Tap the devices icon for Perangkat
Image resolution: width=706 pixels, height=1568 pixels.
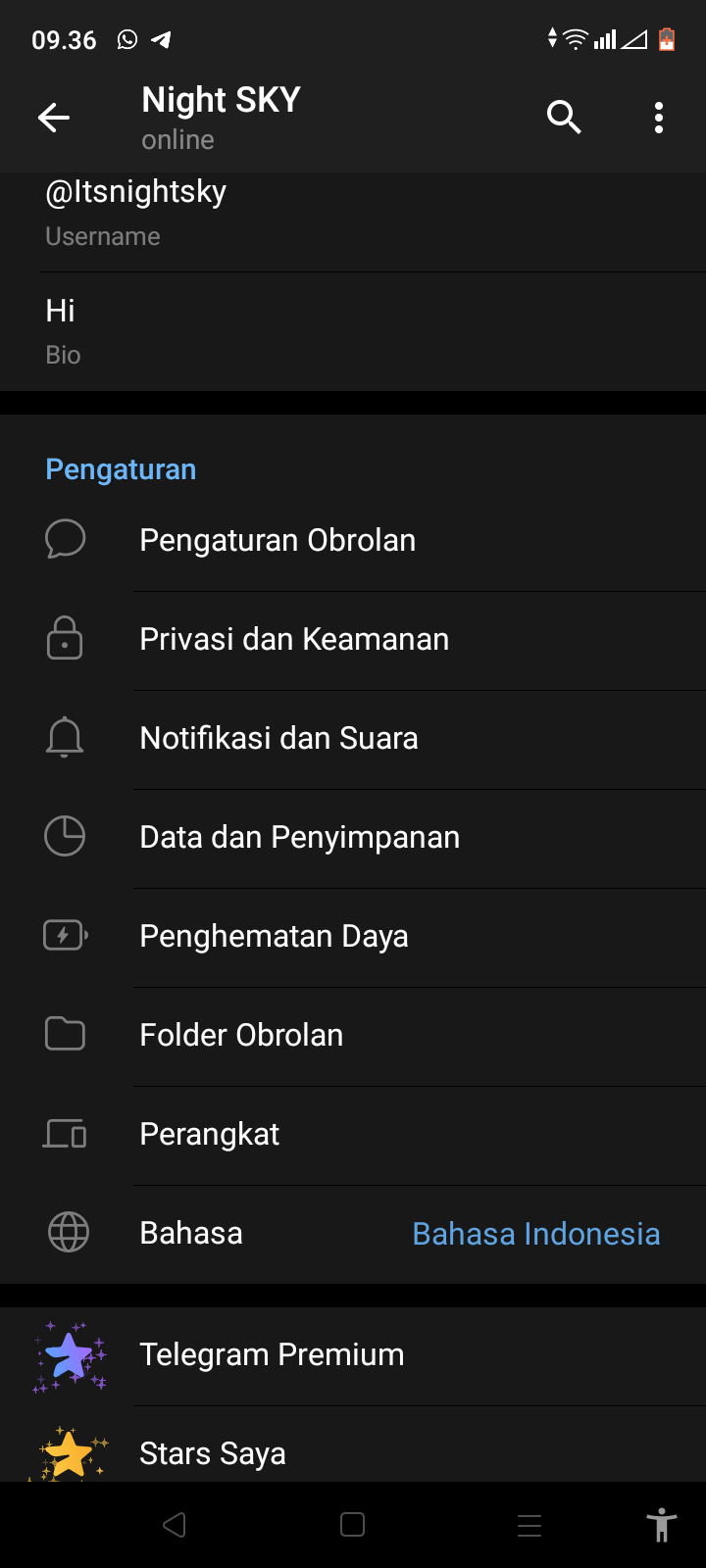(65, 1134)
